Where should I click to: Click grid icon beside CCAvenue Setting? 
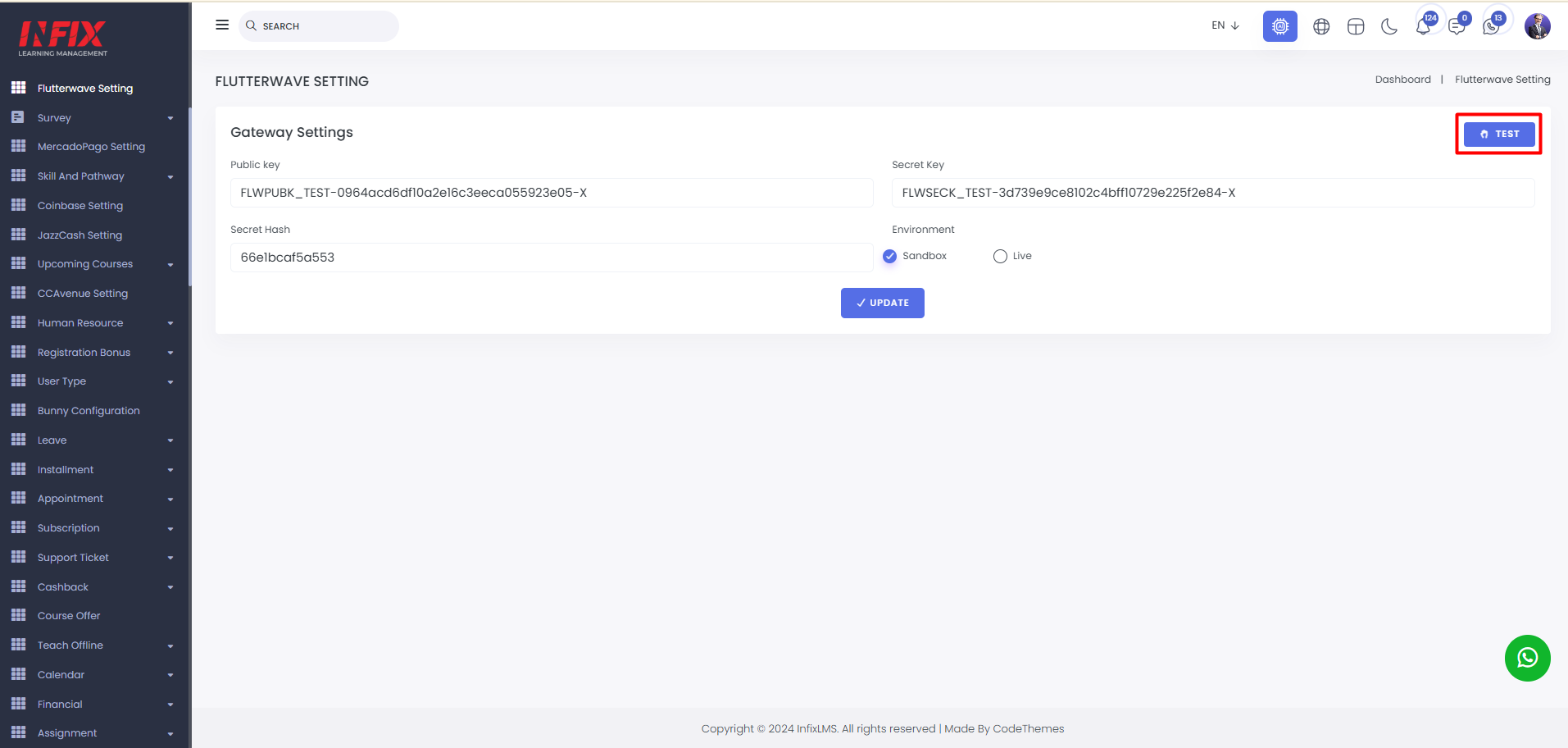[x=19, y=293]
